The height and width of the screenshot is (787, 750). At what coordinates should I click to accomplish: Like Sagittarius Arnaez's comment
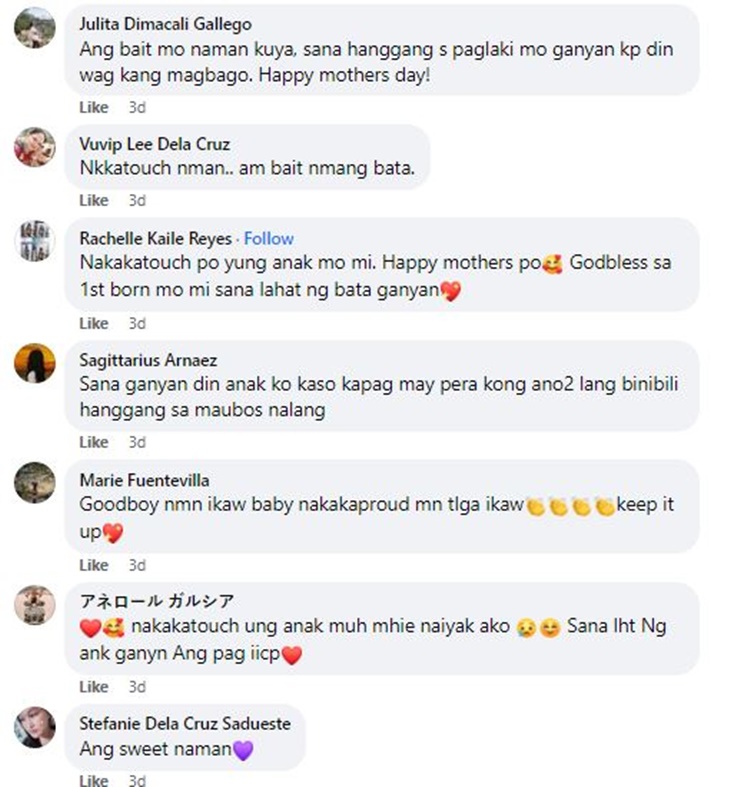point(94,443)
